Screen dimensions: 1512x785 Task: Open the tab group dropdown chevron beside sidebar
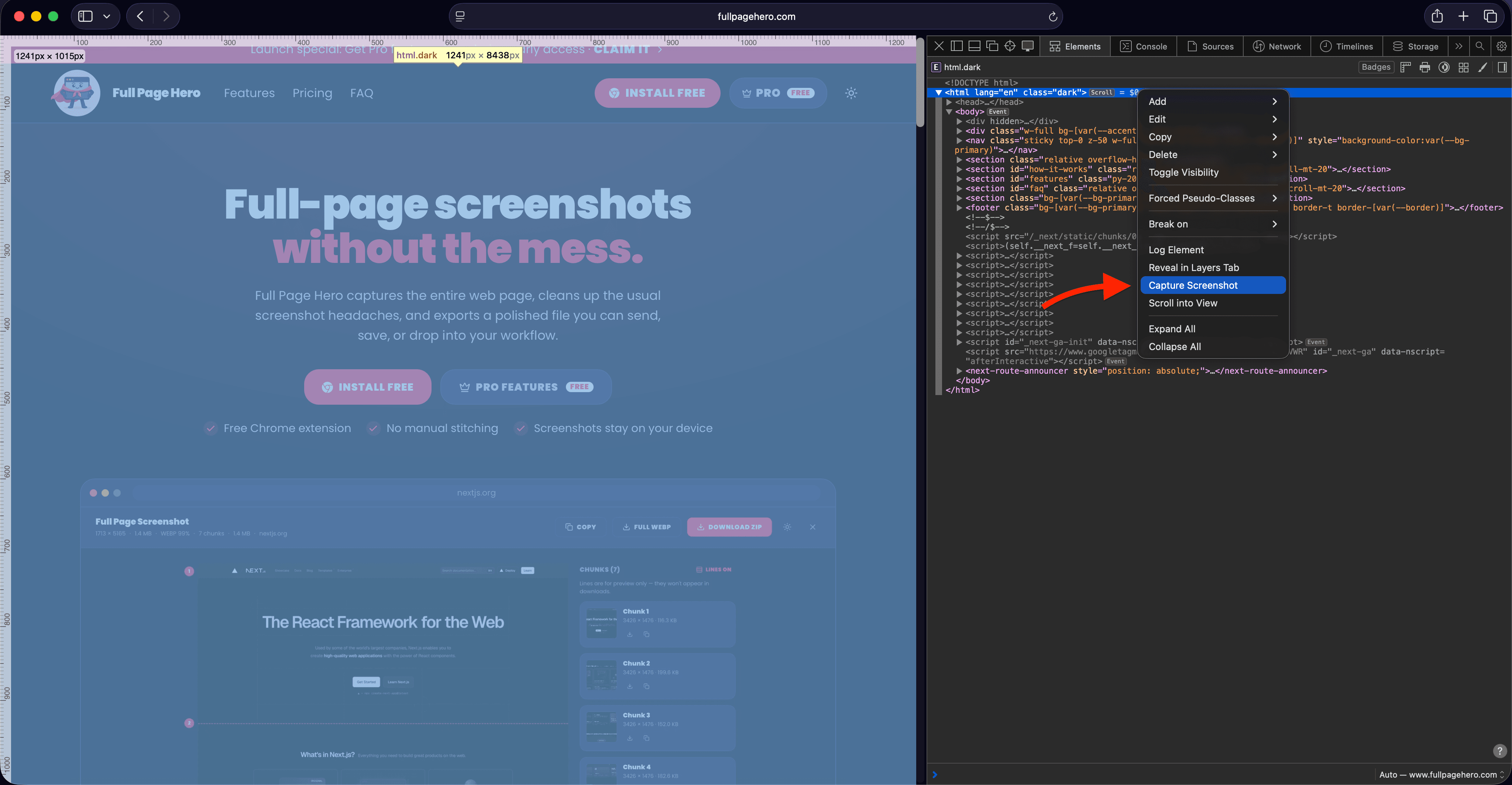[x=107, y=17]
